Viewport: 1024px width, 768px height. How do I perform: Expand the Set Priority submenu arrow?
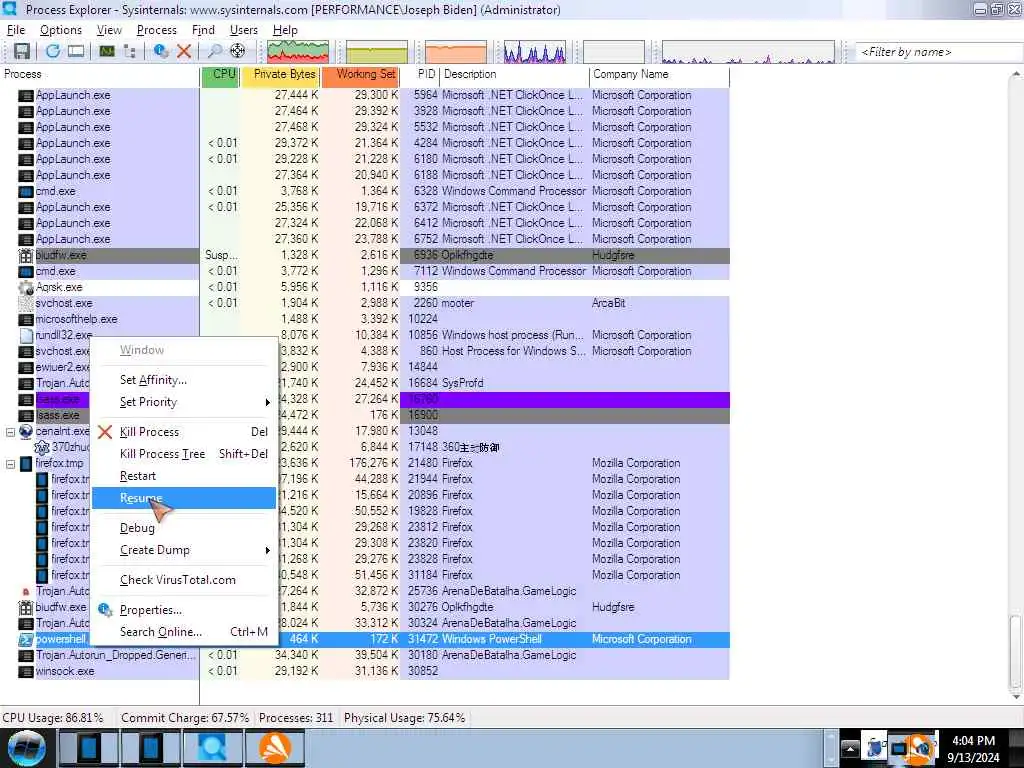coord(267,402)
